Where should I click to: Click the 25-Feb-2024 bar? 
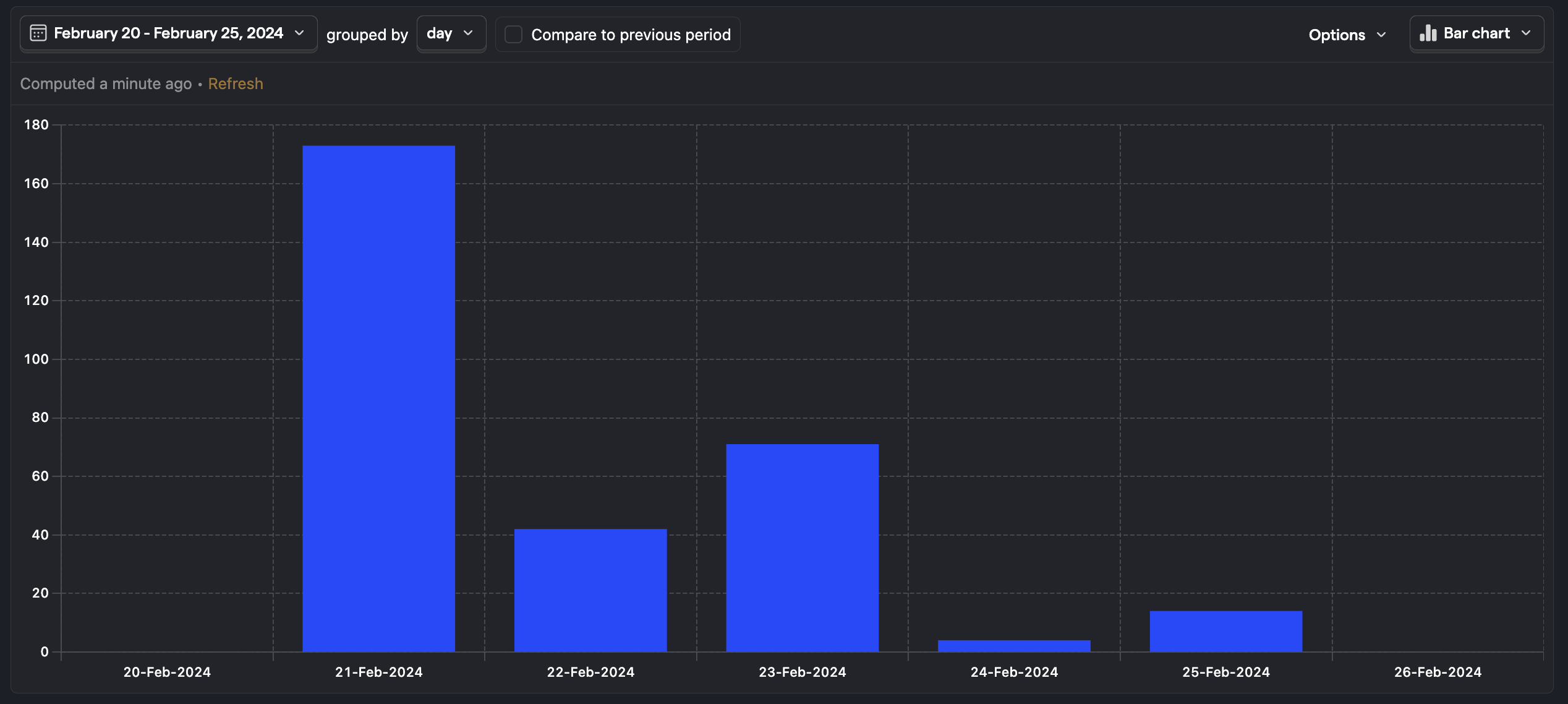pyautogui.click(x=1226, y=631)
